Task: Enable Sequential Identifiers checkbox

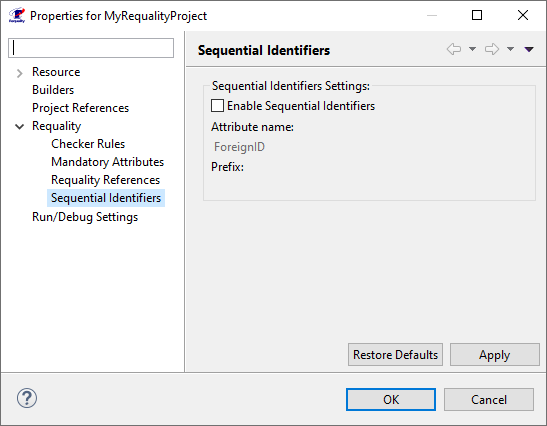Action: click(x=217, y=106)
